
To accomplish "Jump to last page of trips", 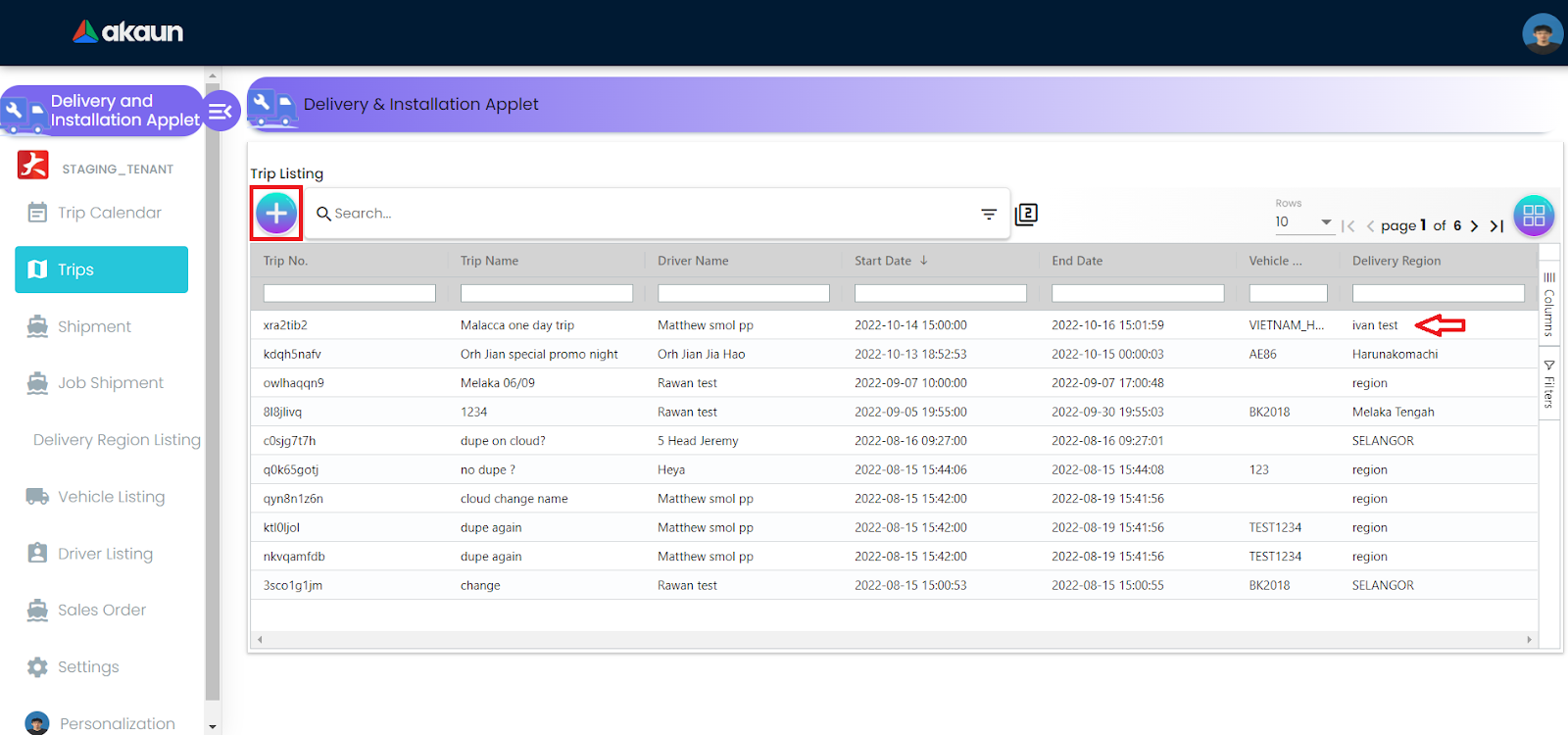I will click(x=1496, y=226).
